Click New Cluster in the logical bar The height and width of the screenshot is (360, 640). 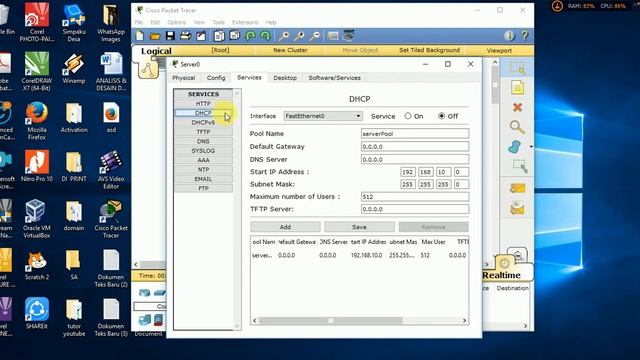[290, 50]
